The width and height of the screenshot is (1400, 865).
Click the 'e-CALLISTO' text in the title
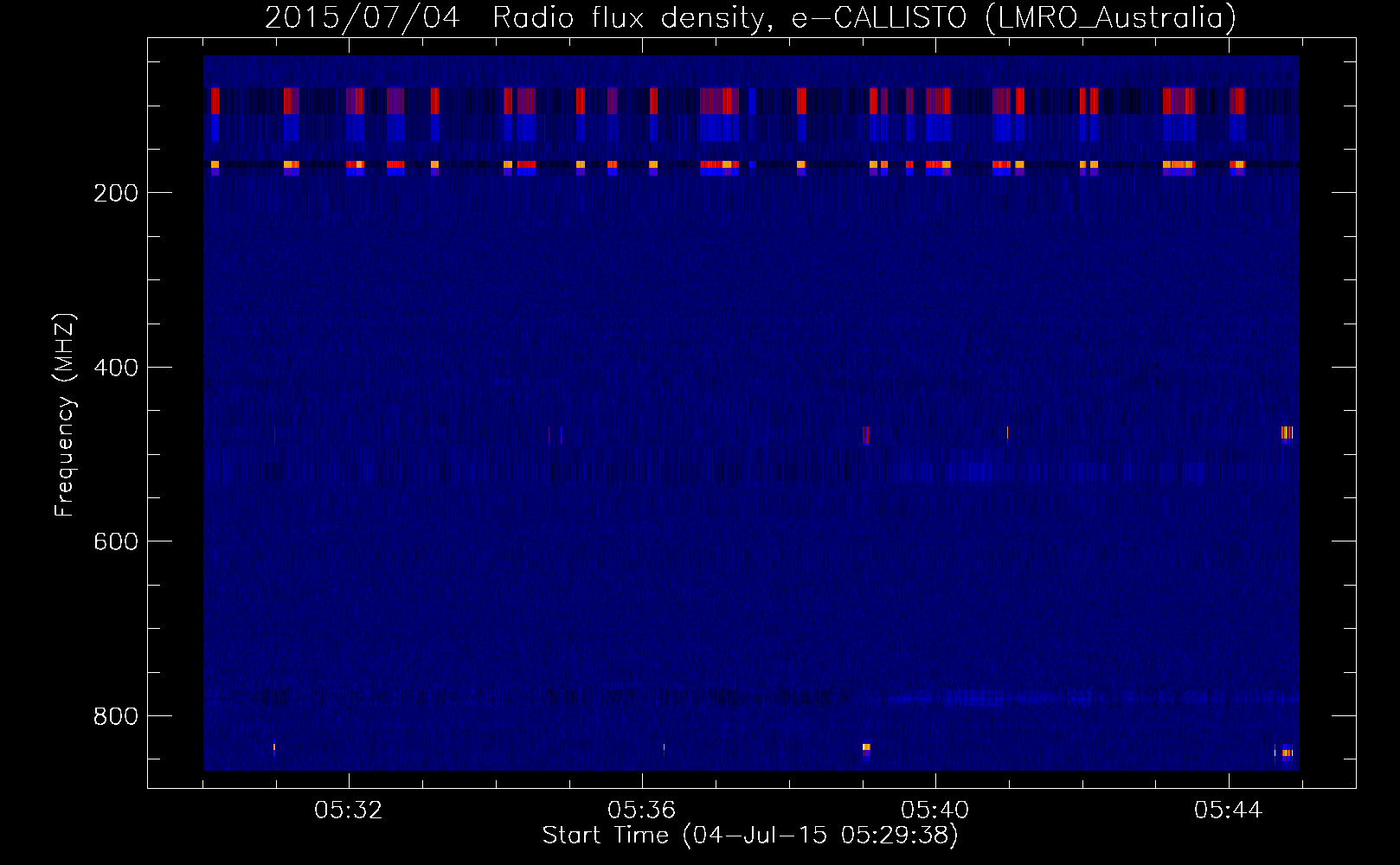879,18
